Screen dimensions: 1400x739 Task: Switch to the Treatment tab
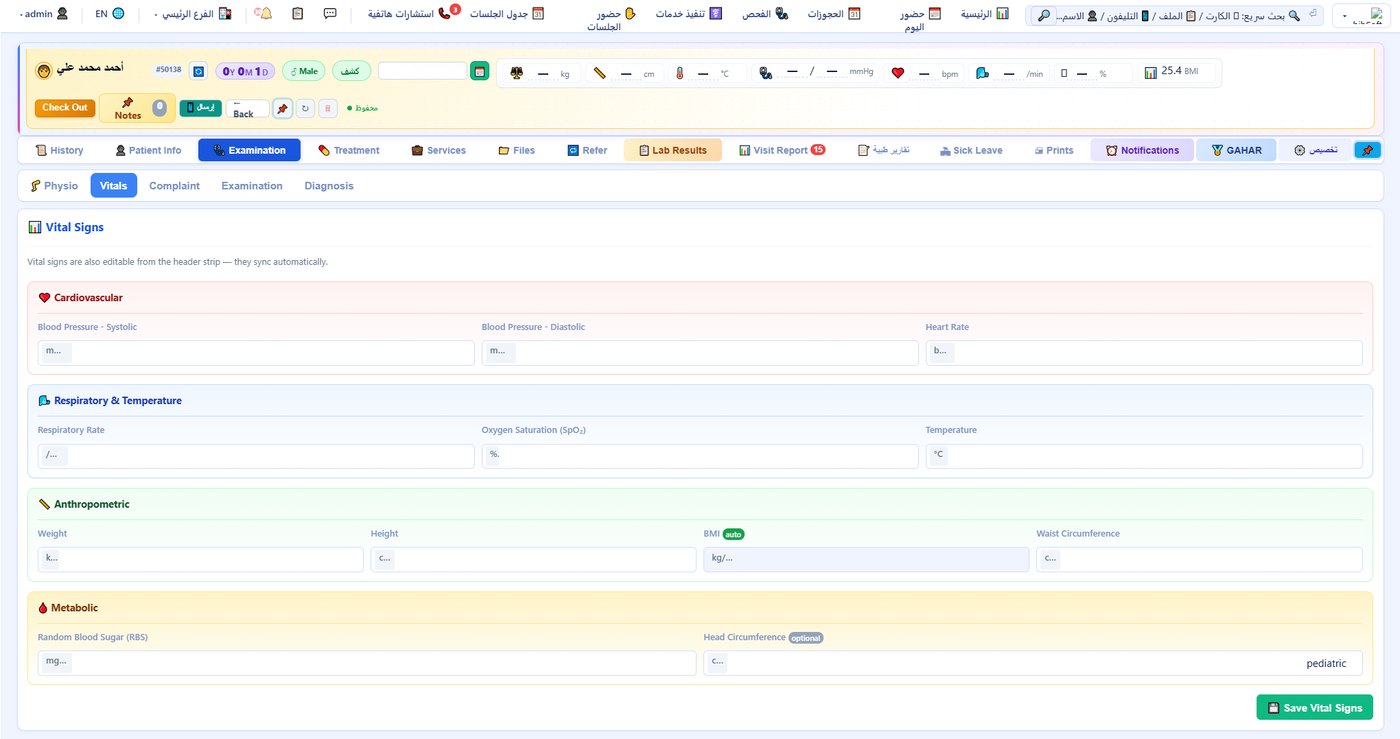point(349,150)
